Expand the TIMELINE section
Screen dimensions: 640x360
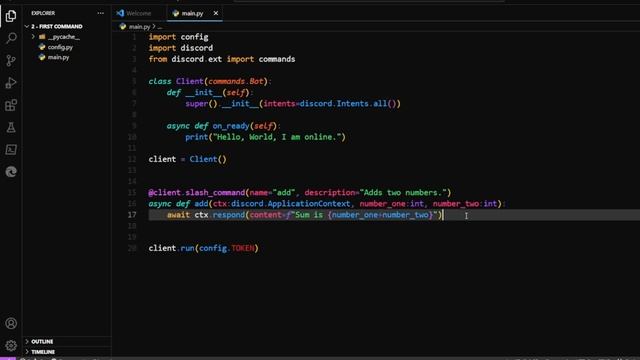(x=43, y=352)
